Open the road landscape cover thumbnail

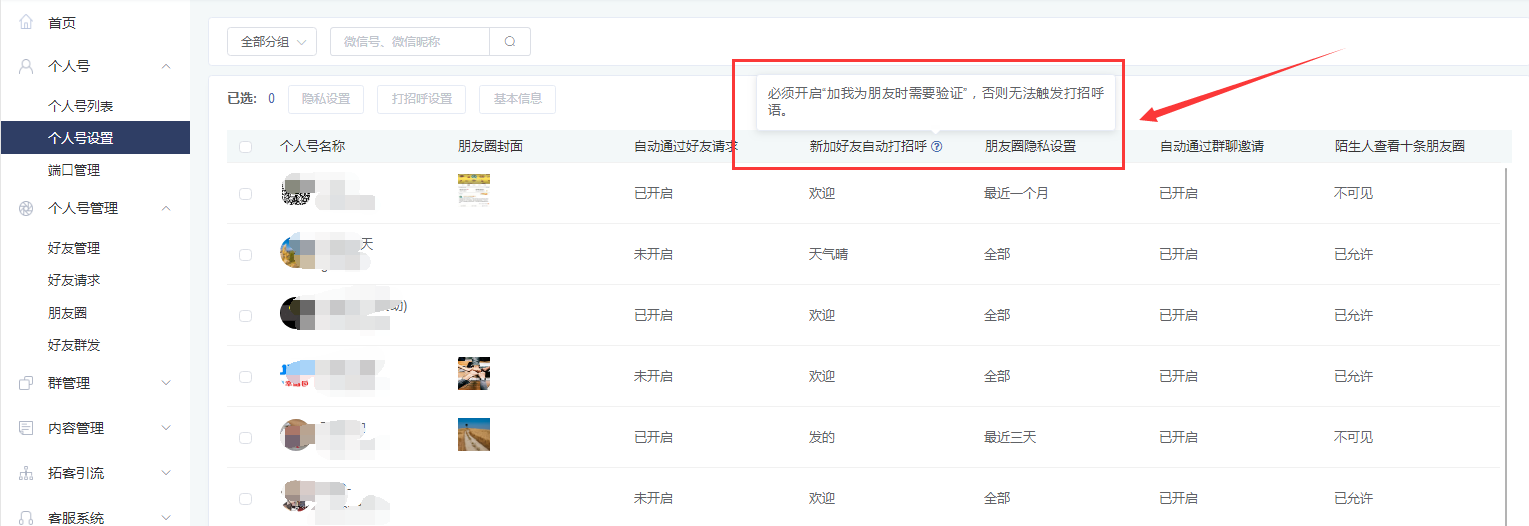tap(474, 434)
